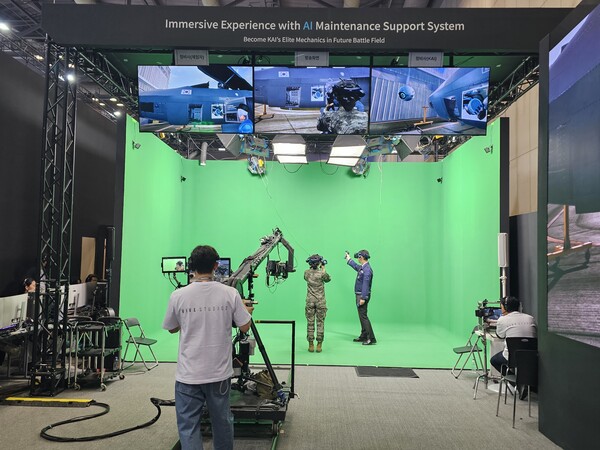Viewport: 600px width, 450px height.
Task: Click the left overhead display screen
Action: click(x=195, y=99)
